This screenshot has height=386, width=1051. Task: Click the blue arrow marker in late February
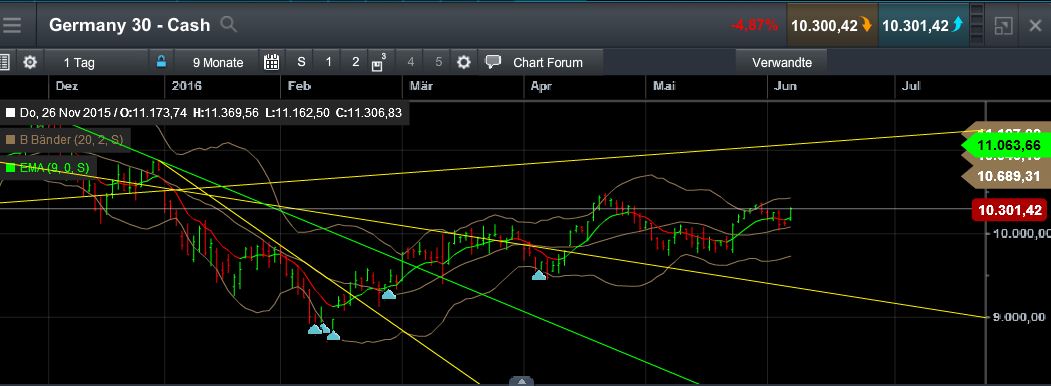(x=388, y=294)
